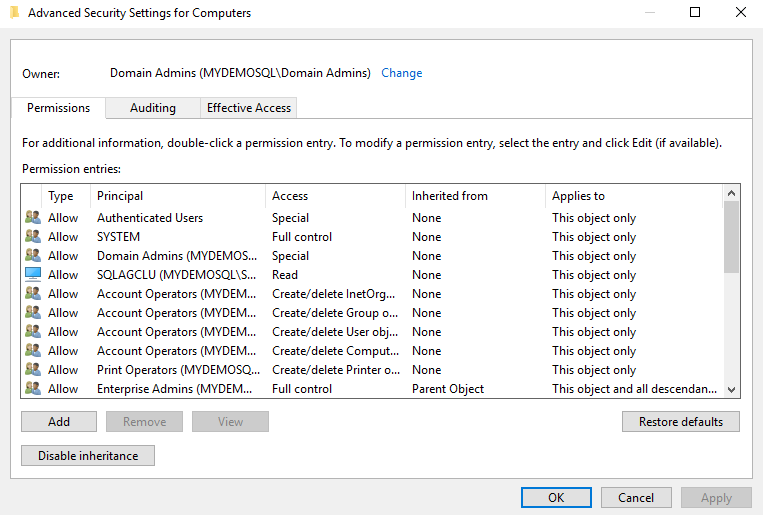Click the Domain Admins row icon
The width and height of the screenshot is (763, 515).
pyautogui.click(x=32, y=256)
